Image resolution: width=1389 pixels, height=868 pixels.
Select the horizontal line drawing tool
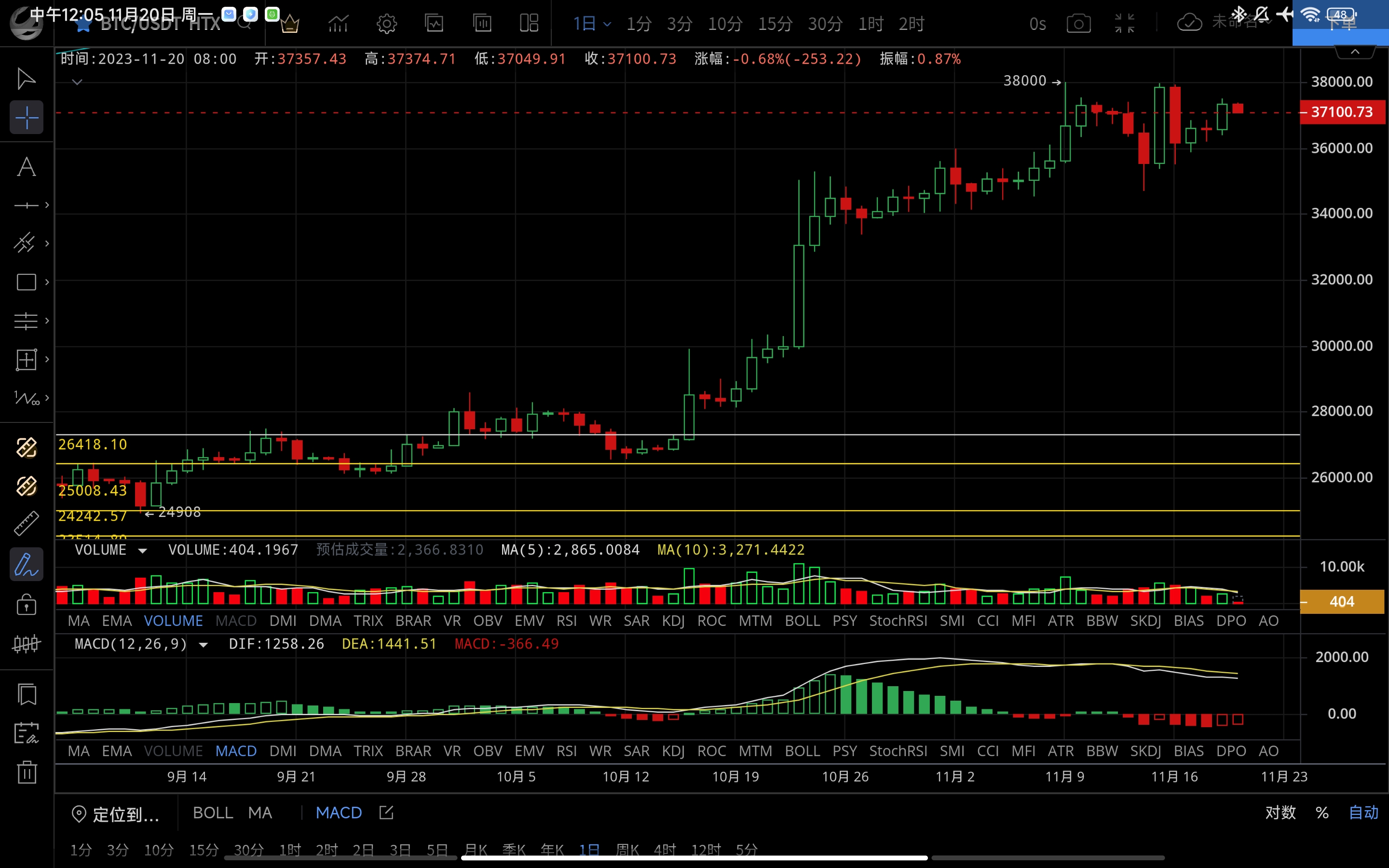tap(26, 205)
